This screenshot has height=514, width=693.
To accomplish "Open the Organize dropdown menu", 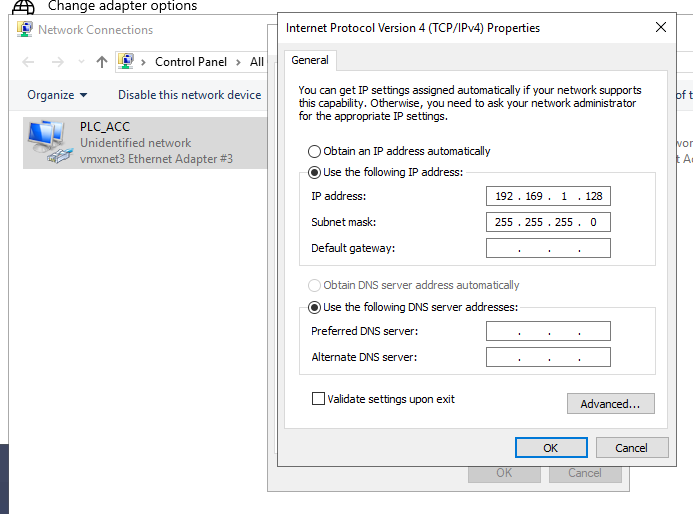I will 57,95.
